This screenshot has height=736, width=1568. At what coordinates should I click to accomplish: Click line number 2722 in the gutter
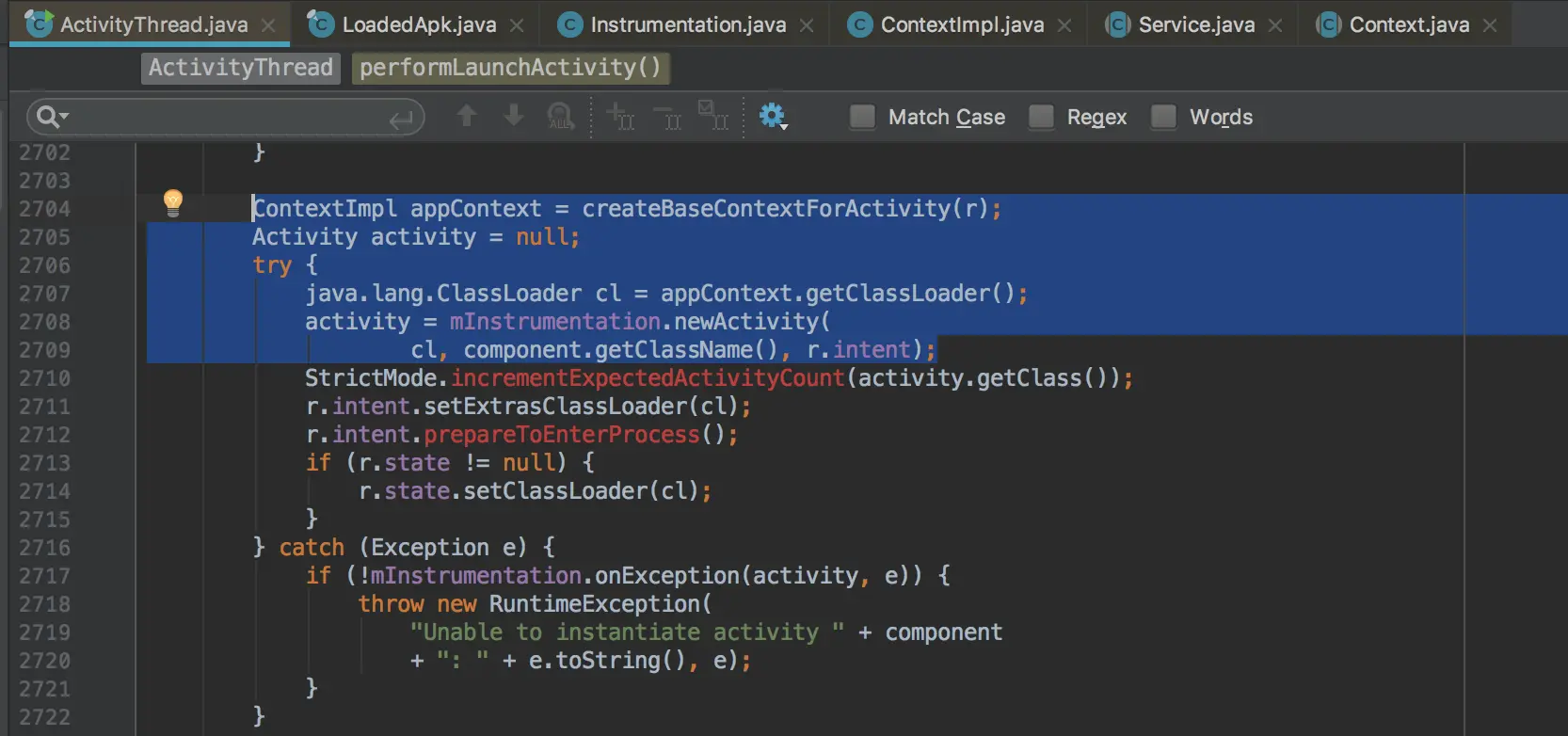44,717
